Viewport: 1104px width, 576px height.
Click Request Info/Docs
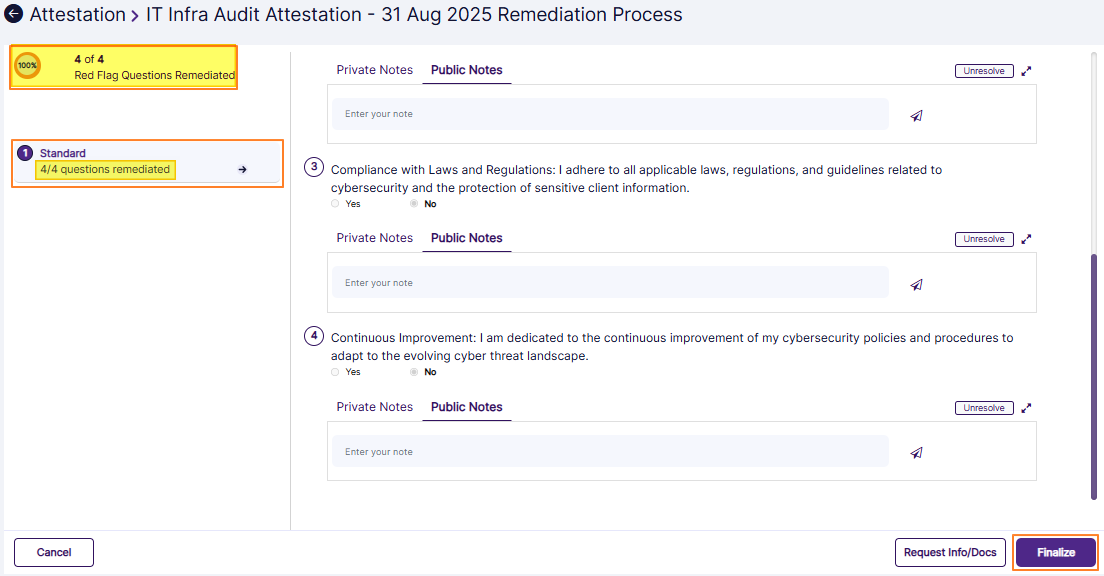click(x=950, y=552)
